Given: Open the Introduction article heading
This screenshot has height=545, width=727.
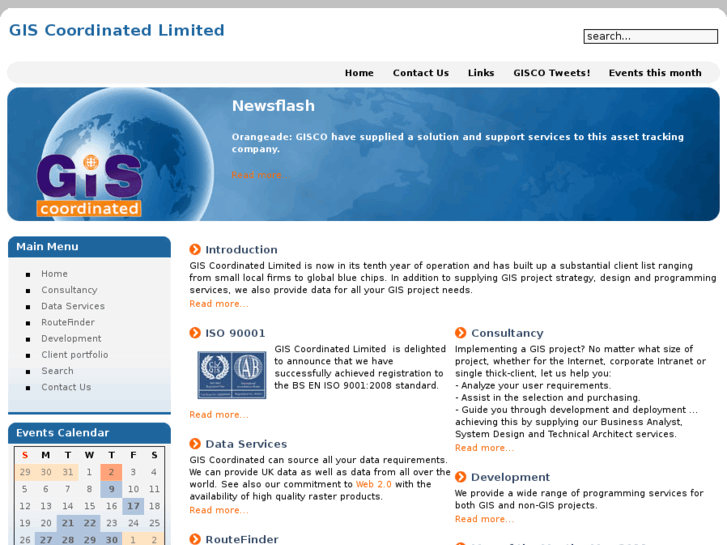Looking at the screenshot, I should tap(241, 250).
